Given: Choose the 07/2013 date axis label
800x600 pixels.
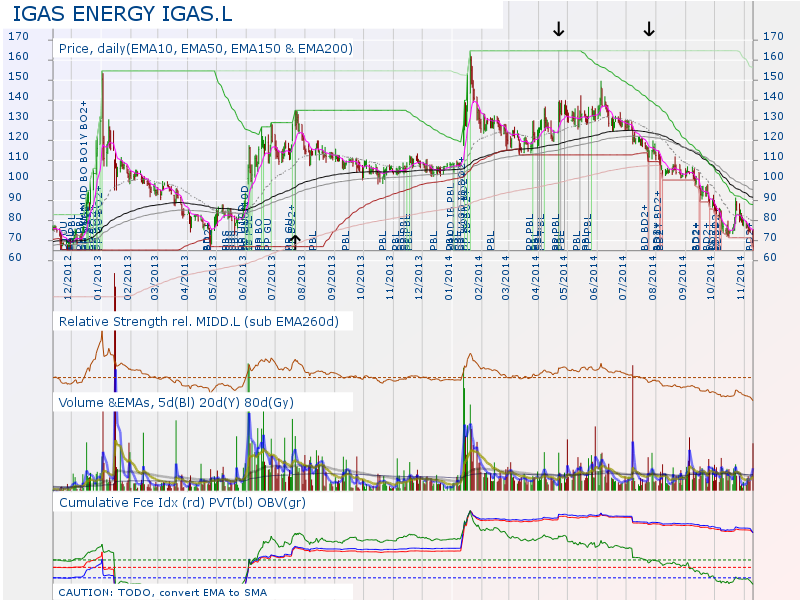Looking at the screenshot, I should point(271,278).
